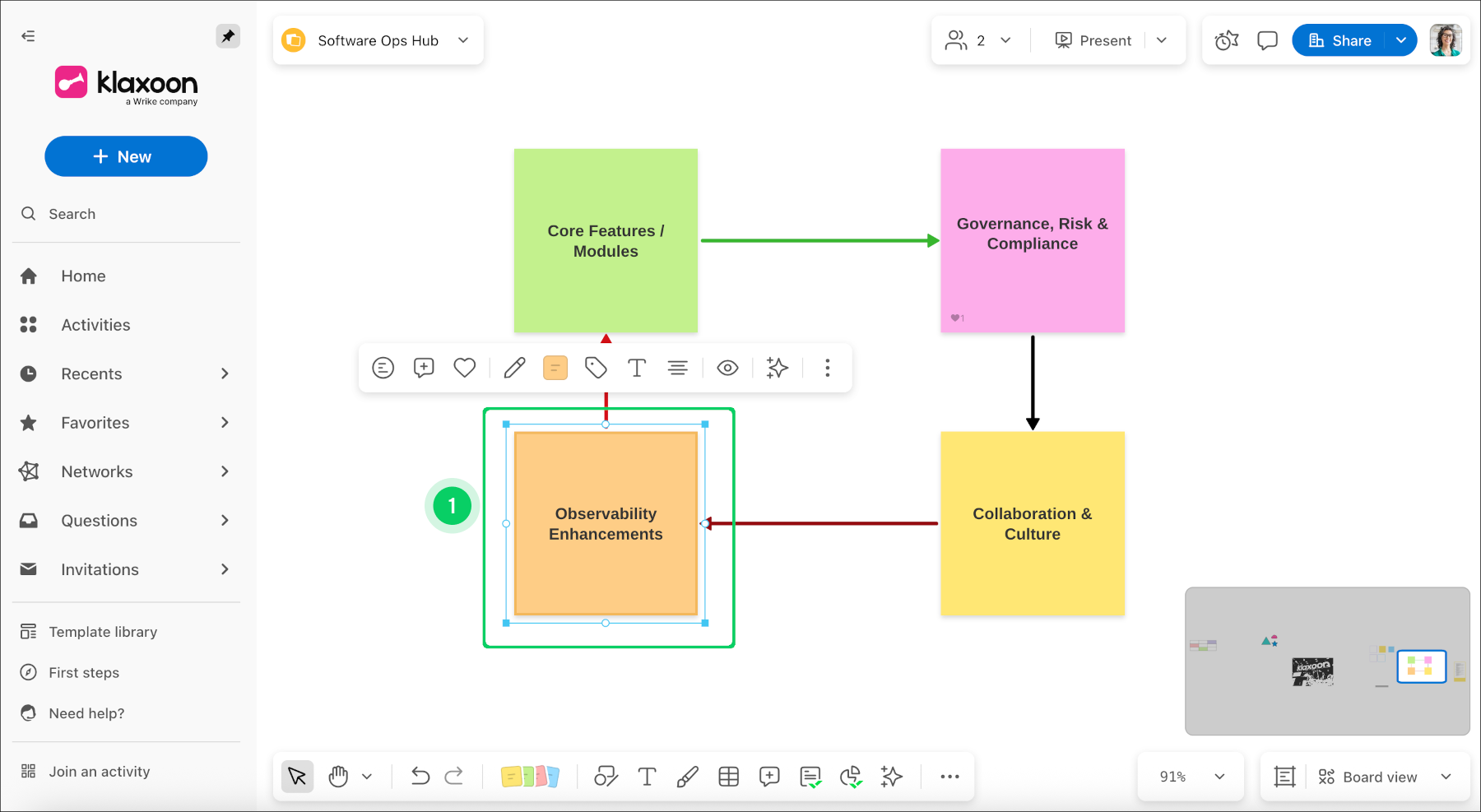Click the tag icon in the idea toolbar
The image size is (1481, 812).
click(596, 368)
